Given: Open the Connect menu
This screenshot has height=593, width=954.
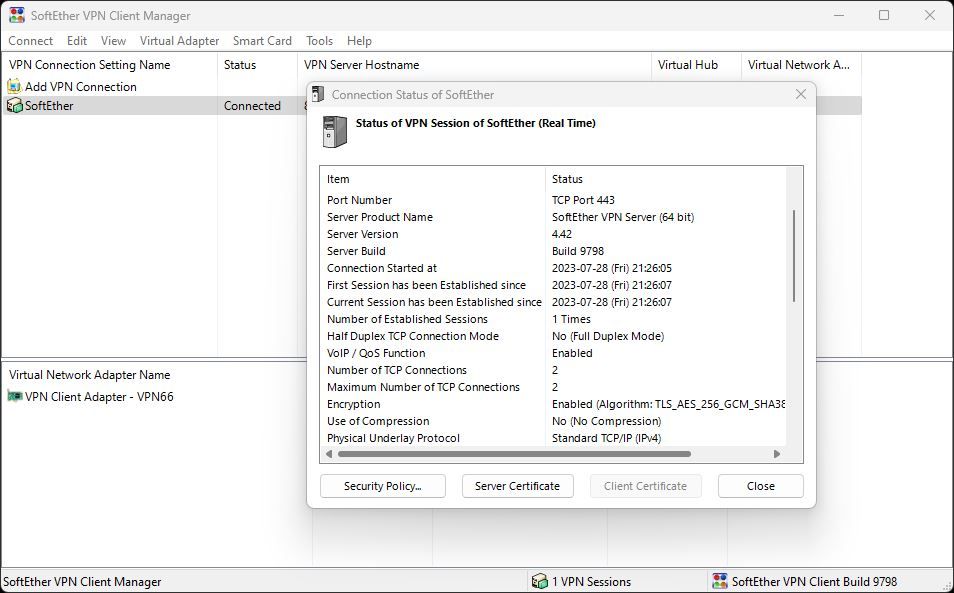Looking at the screenshot, I should click(x=30, y=41).
